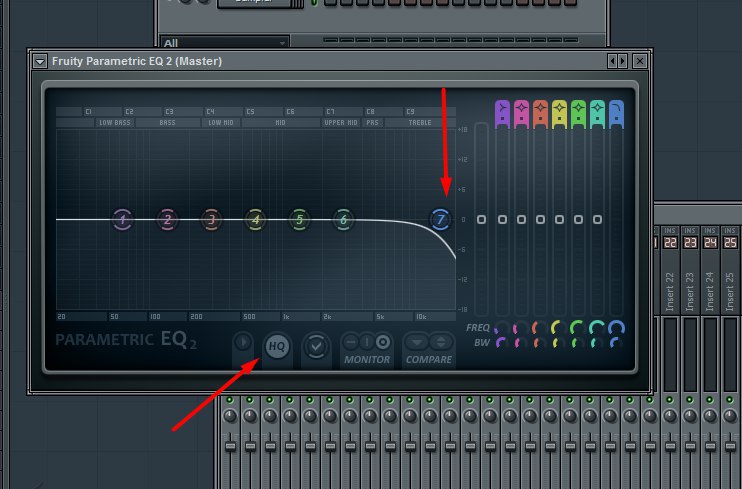Image resolution: width=742 pixels, height=489 pixels.
Task: Click band 3 level slider handle
Action: (x=540, y=220)
